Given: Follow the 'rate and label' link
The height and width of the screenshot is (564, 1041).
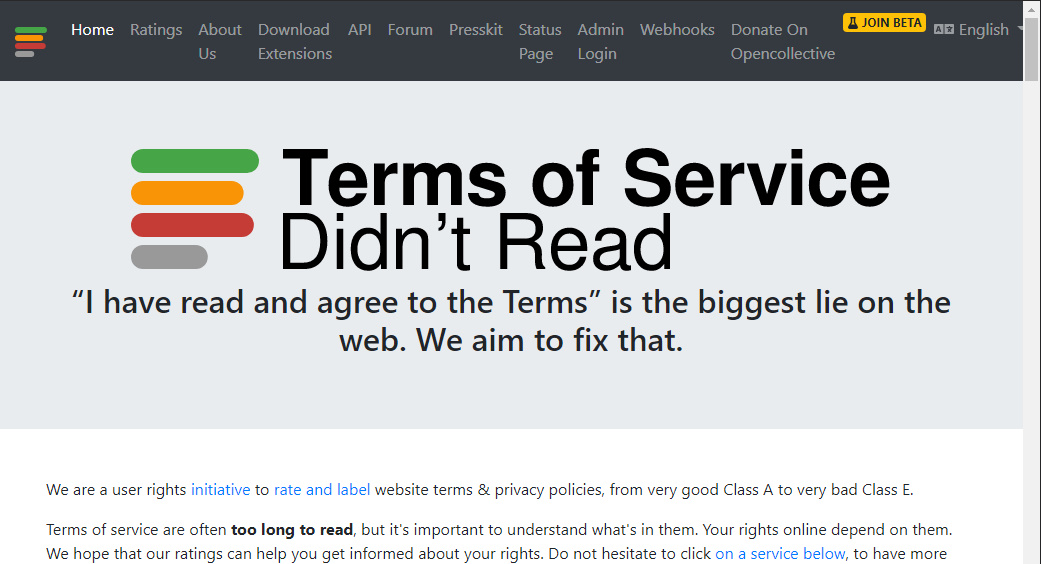Looking at the screenshot, I should point(322,490).
